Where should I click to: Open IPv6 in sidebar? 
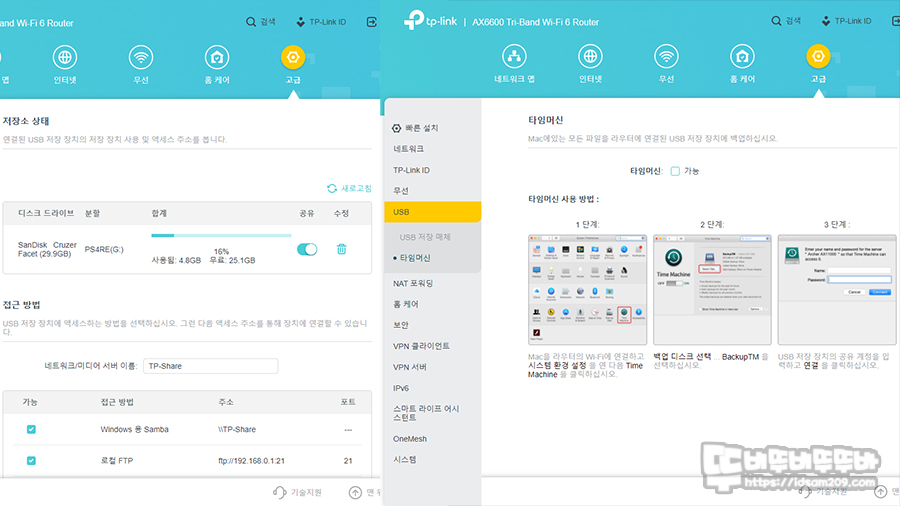tap(401, 388)
